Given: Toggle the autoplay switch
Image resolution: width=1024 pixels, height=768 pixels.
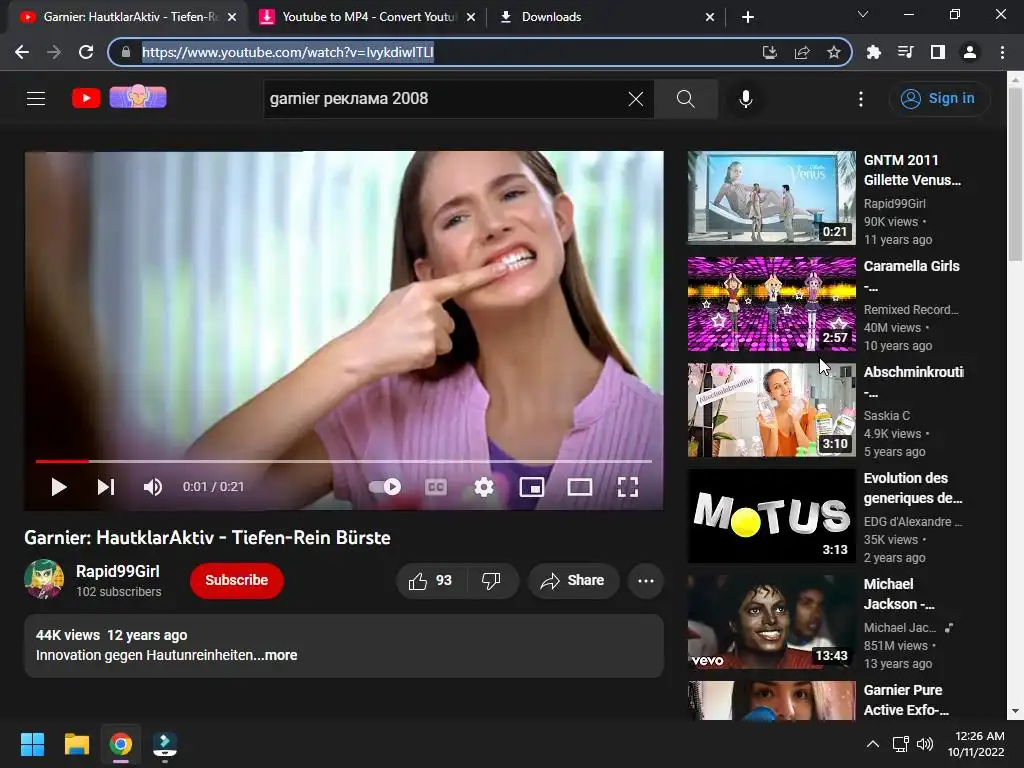Looking at the screenshot, I should pos(385,487).
